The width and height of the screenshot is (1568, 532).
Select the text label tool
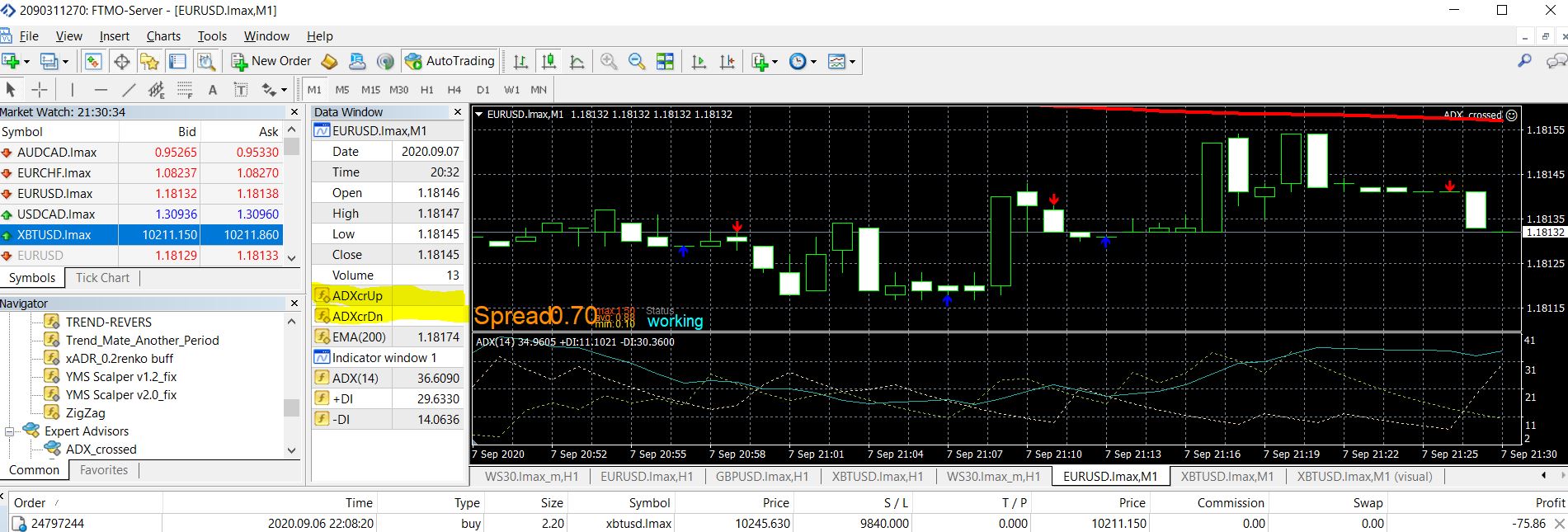pyautogui.click(x=213, y=90)
